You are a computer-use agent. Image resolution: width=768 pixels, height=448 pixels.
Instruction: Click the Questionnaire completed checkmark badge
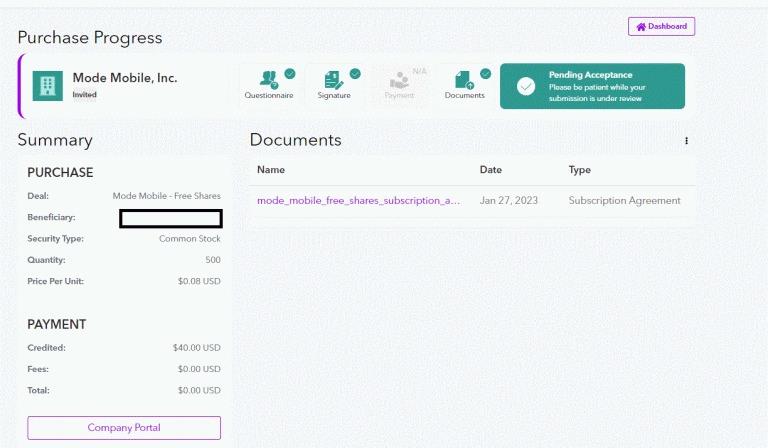pos(290,73)
